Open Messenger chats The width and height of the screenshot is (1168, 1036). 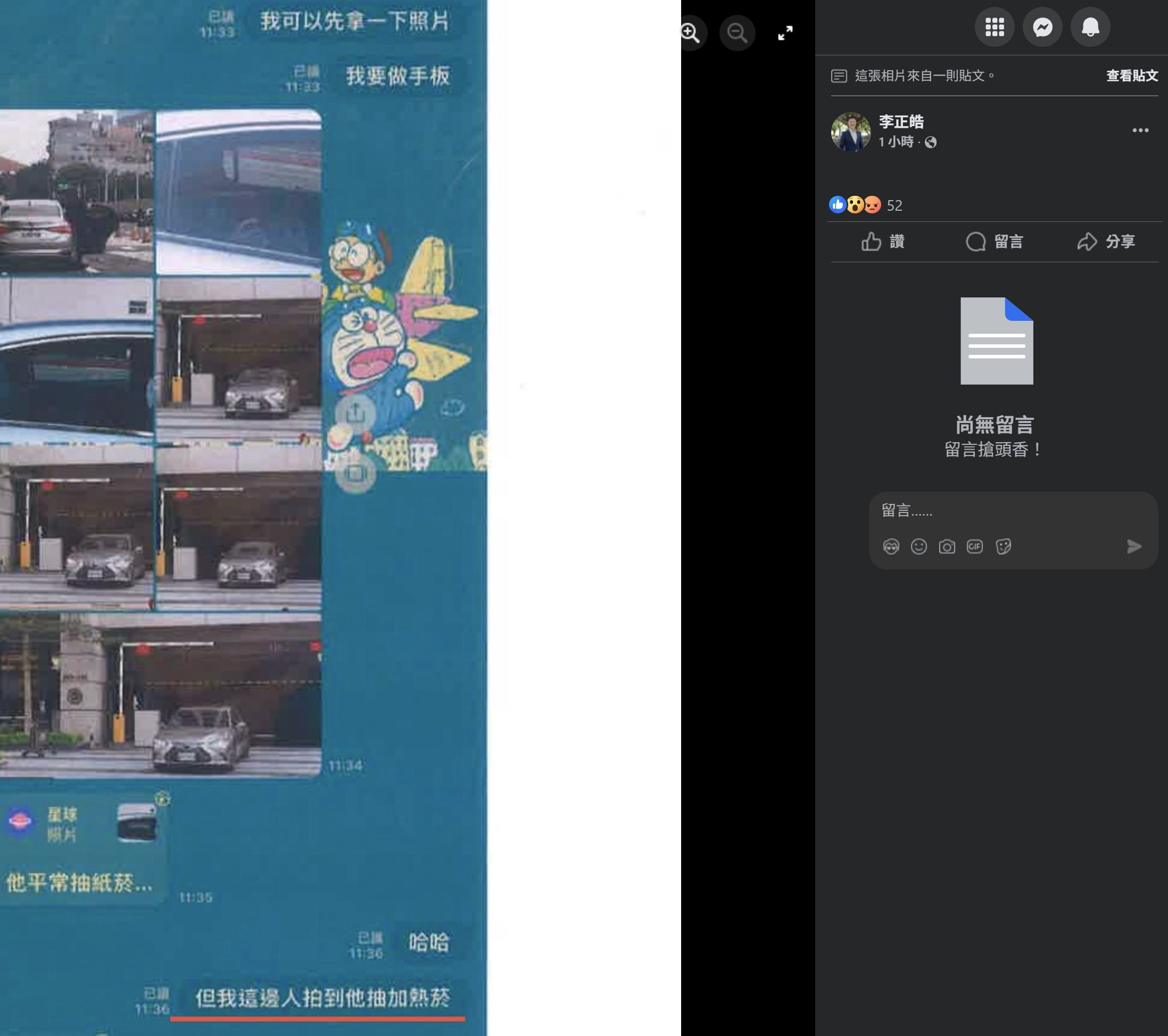1042,27
